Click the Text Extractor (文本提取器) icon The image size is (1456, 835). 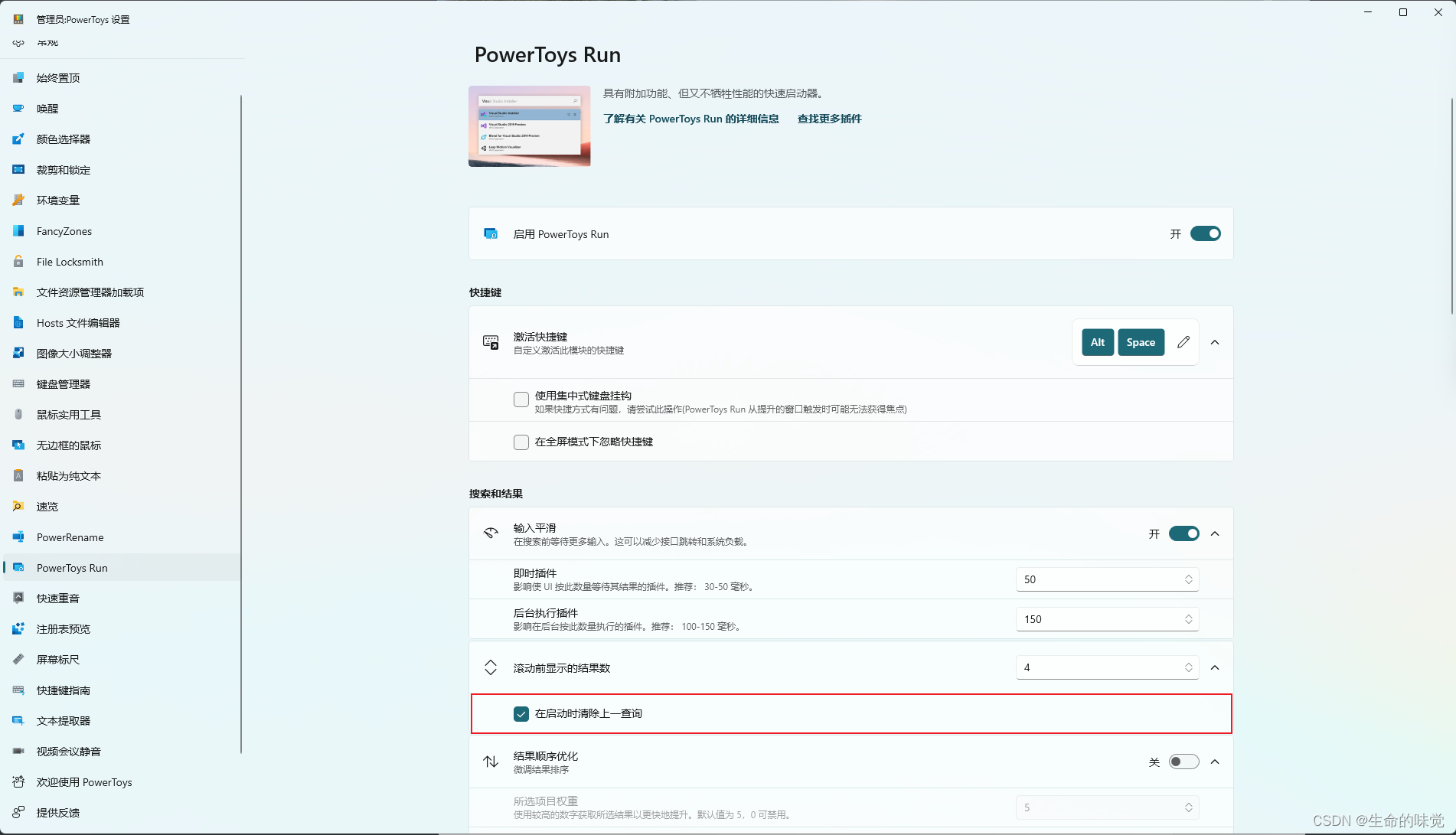(x=18, y=721)
